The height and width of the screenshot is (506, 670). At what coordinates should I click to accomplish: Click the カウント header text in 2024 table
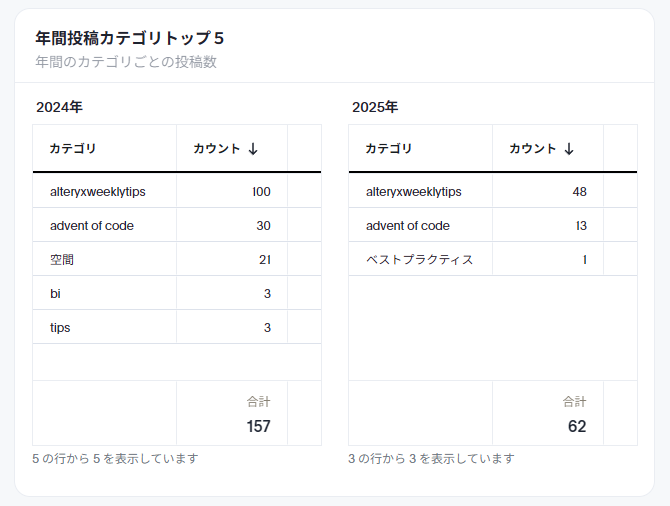pyautogui.click(x=216, y=149)
